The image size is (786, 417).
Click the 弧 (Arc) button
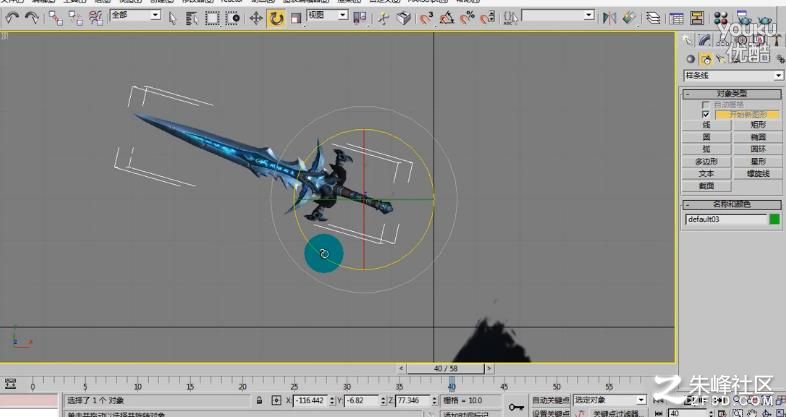(706, 149)
